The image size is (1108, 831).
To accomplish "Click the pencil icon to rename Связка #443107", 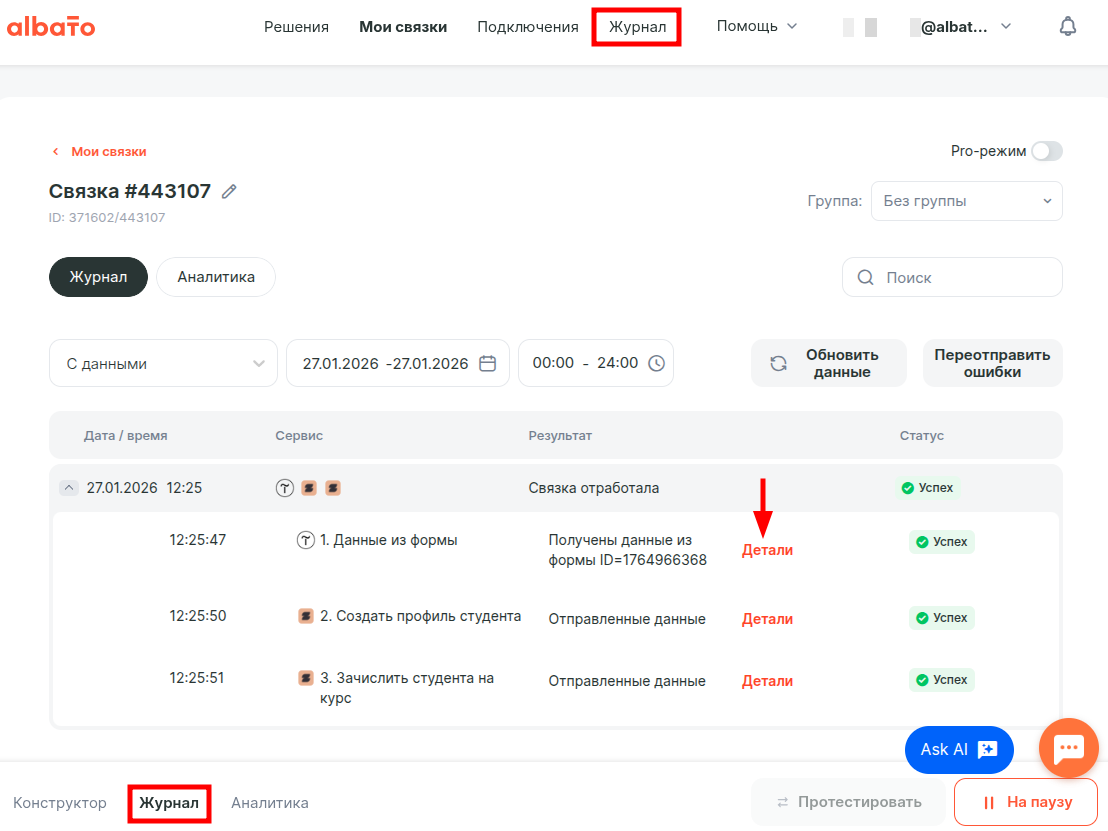I will [x=229, y=192].
